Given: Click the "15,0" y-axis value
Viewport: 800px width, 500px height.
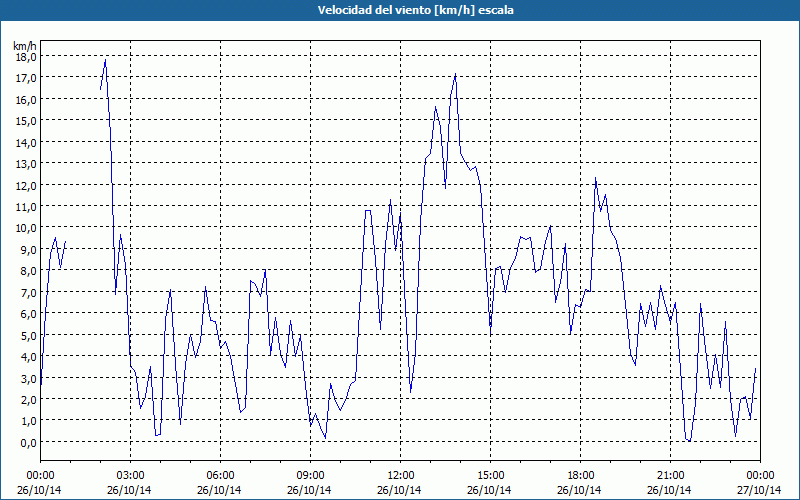Looking at the screenshot, I should [26, 121].
